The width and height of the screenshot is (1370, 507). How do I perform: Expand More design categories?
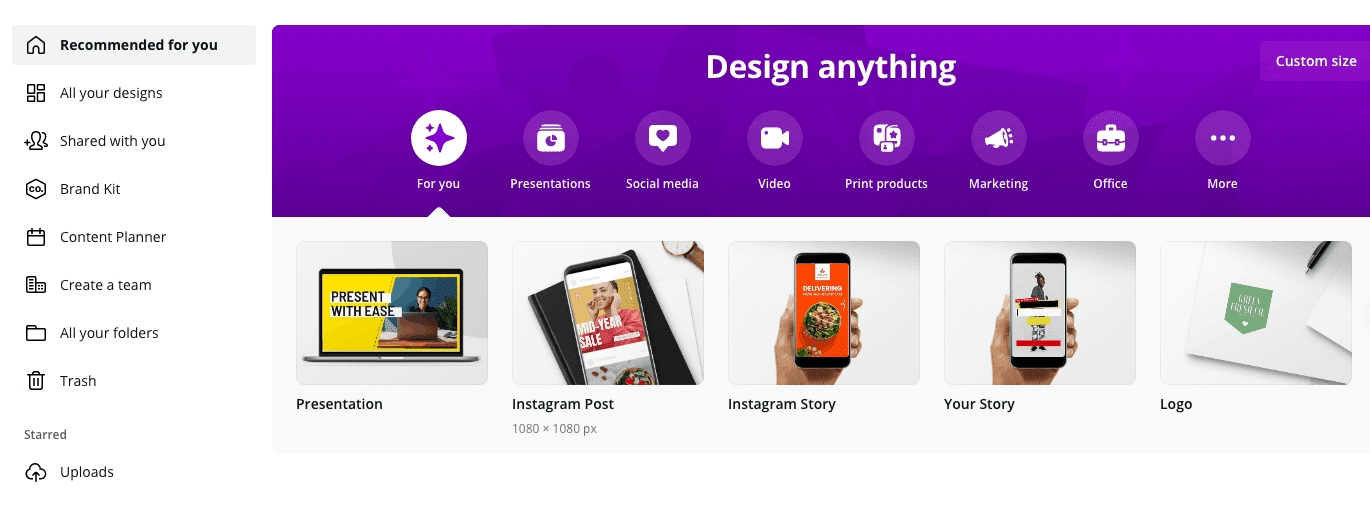click(1222, 138)
